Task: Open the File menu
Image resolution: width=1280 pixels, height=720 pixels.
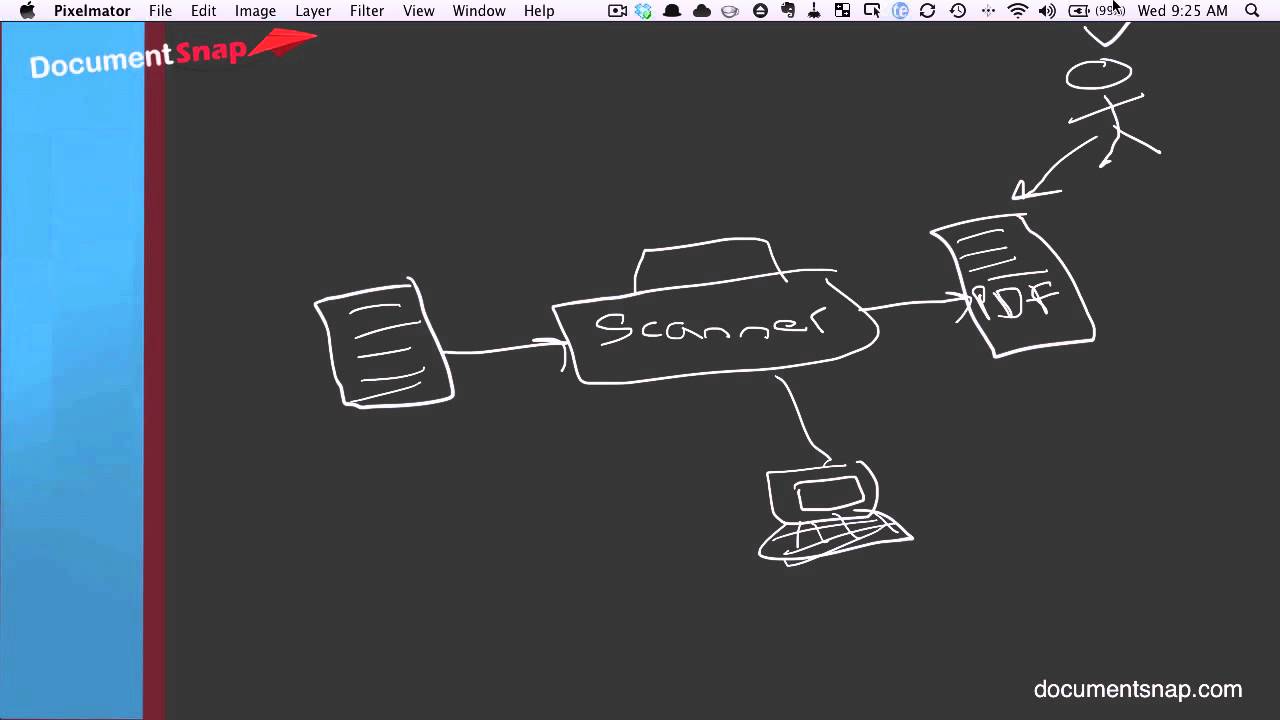Action: point(160,11)
